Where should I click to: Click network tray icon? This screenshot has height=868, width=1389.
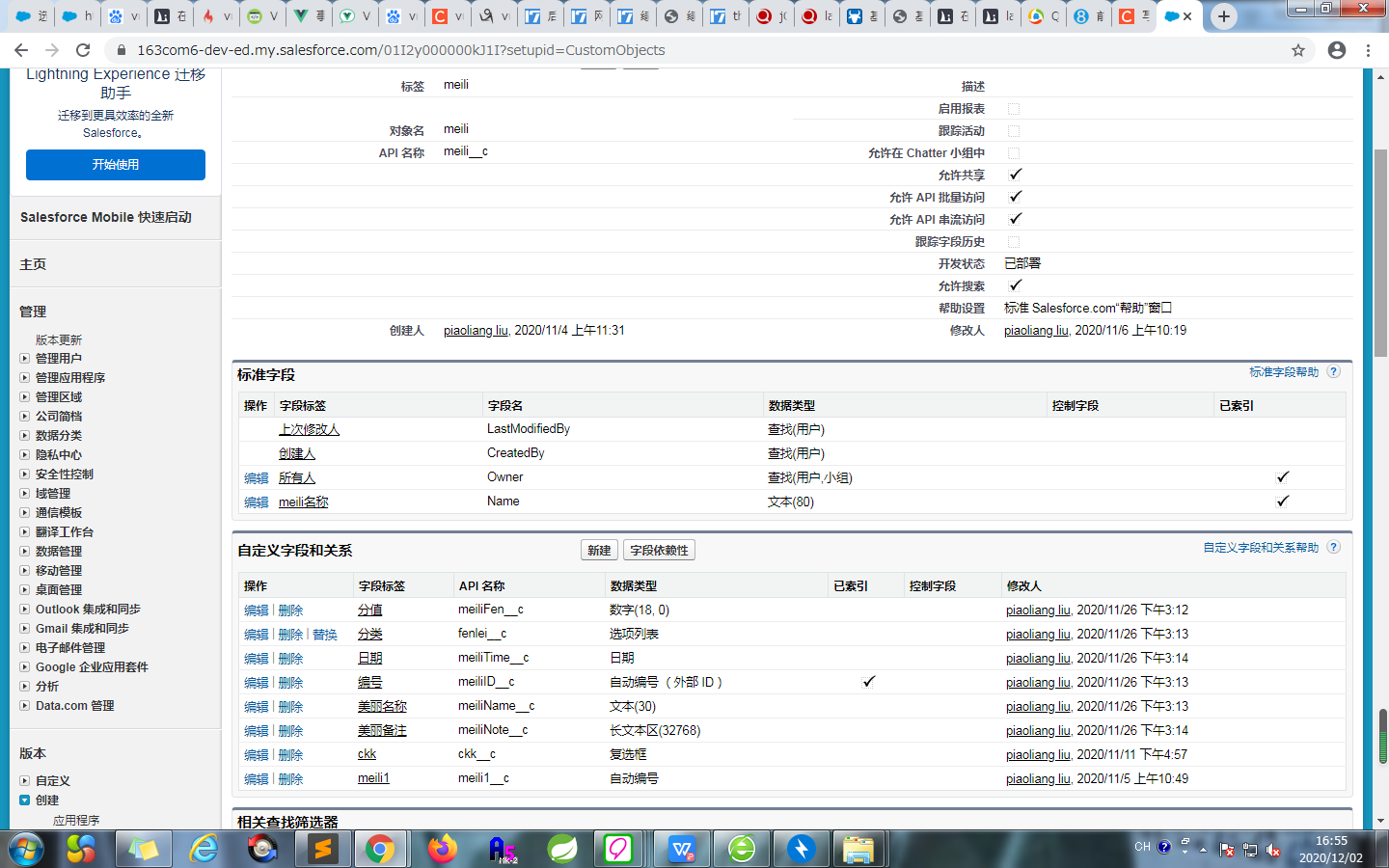[1250, 850]
